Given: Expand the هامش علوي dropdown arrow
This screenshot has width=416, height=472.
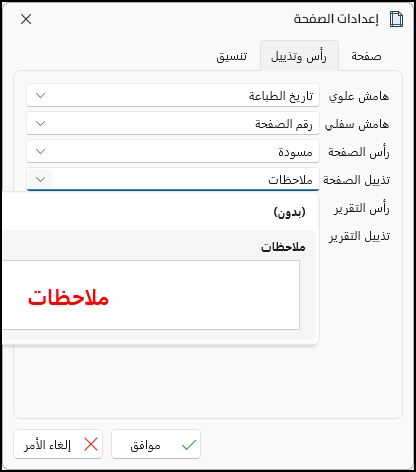Looking at the screenshot, I should pos(40,96).
